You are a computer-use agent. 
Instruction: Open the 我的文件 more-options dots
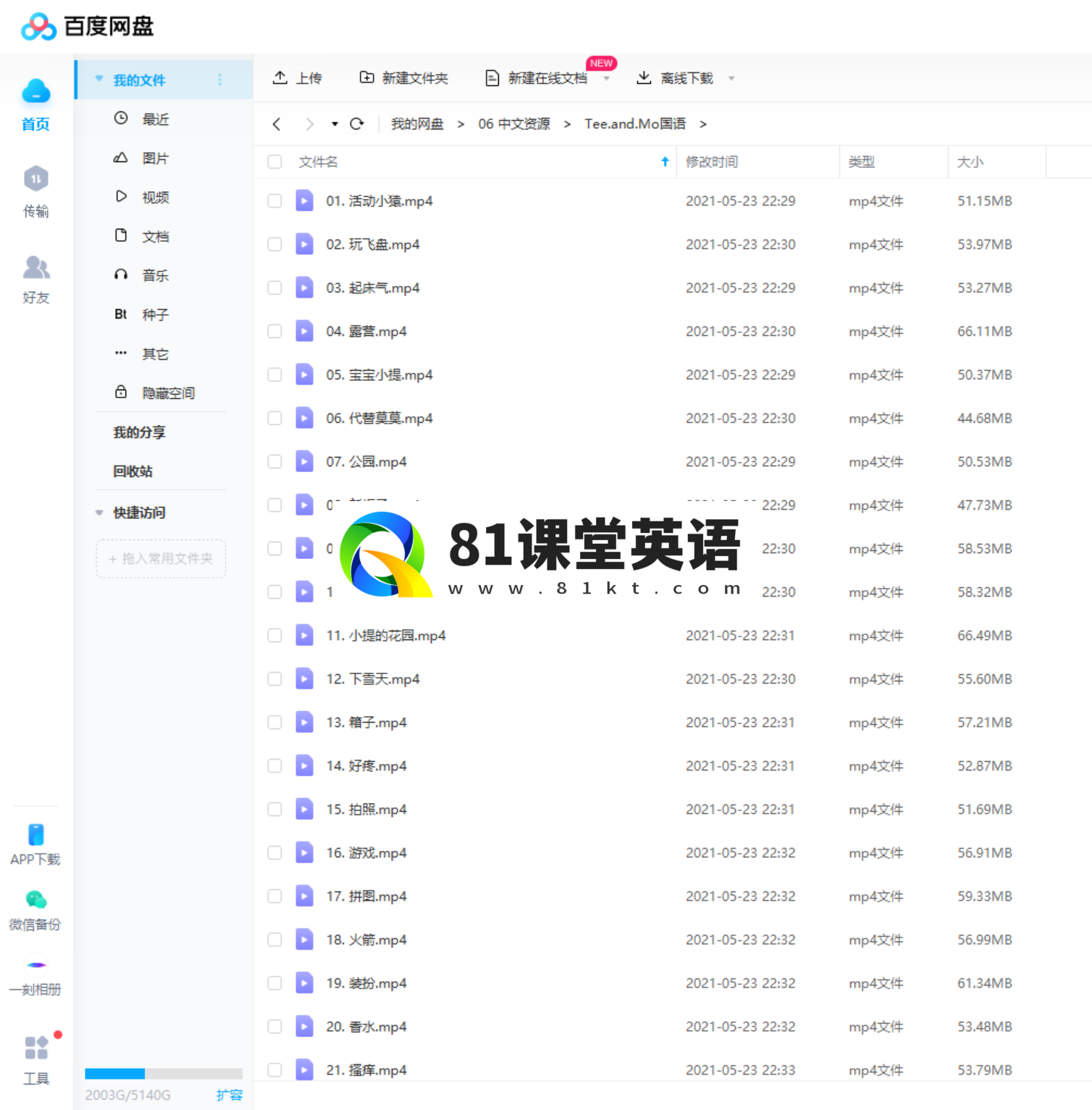pyautogui.click(x=220, y=80)
